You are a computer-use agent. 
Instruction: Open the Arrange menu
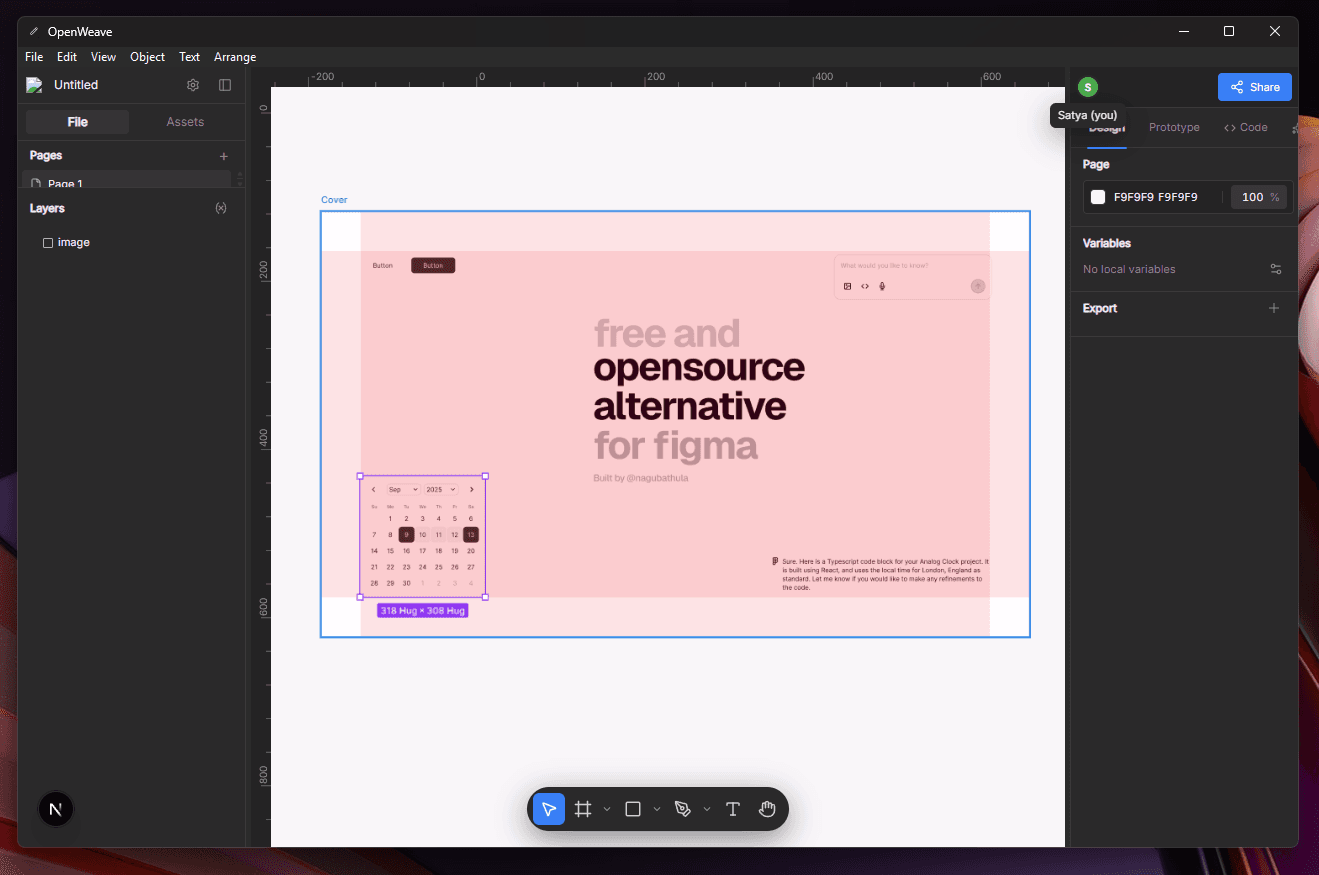(235, 57)
